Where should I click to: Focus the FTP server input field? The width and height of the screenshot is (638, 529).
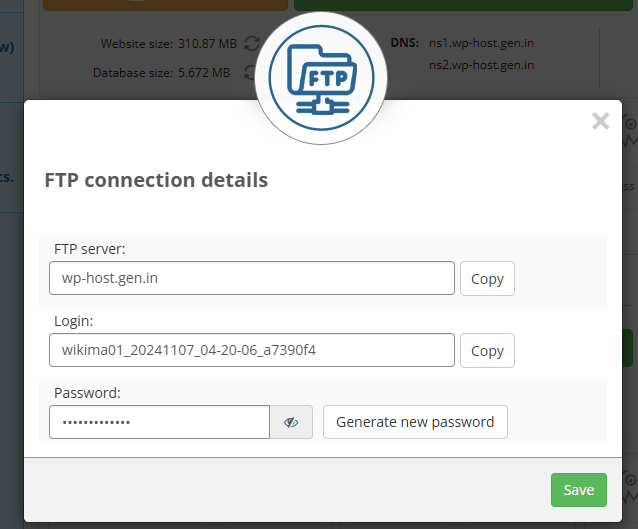click(251, 278)
